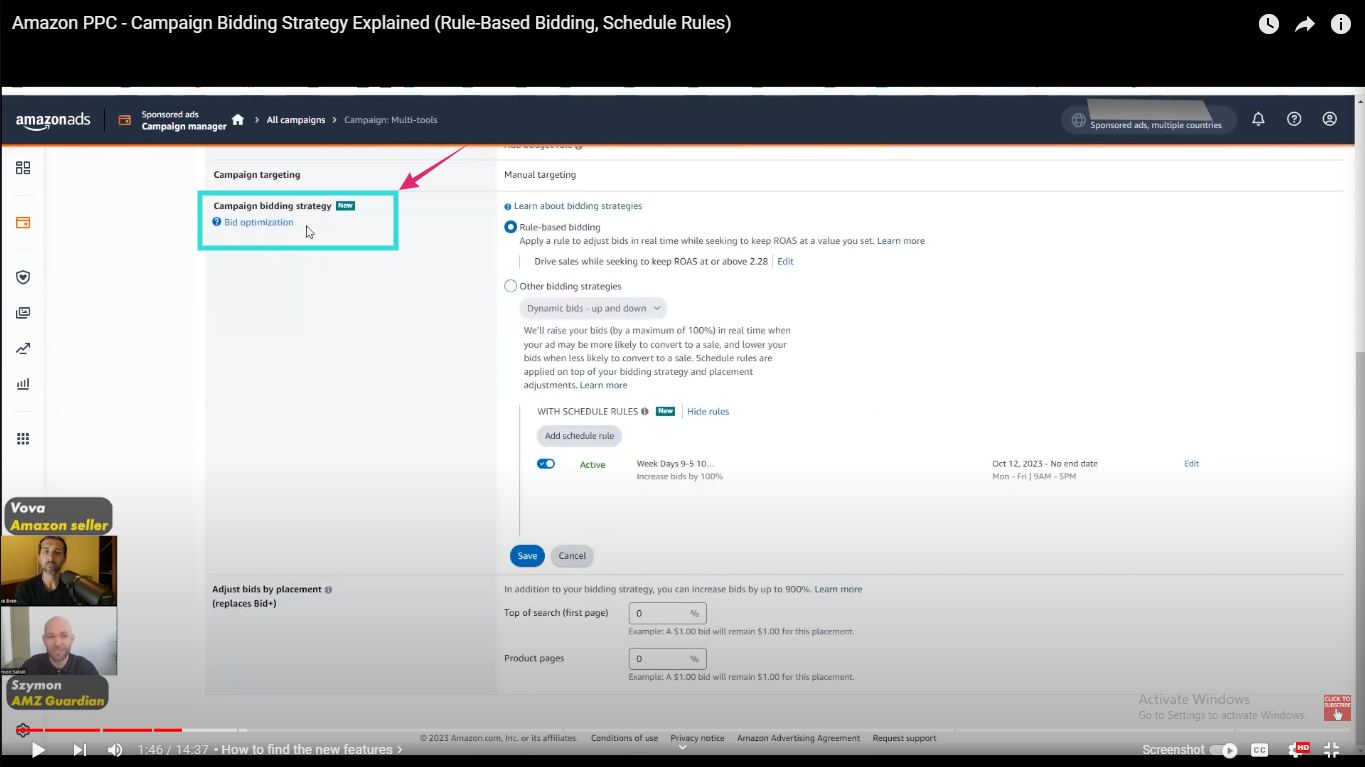Click the Active status text
Screen dimensions: 1365x767
[x=593, y=465]
